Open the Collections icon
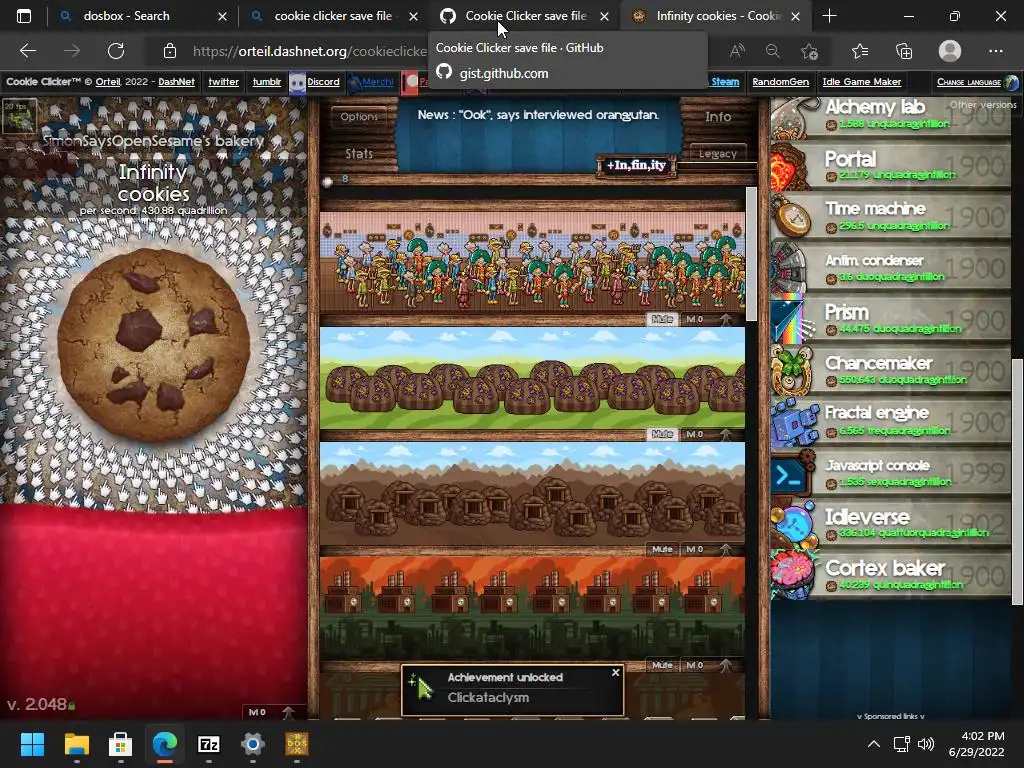Viewport: 1024px width, 768px height. point(904,51)
